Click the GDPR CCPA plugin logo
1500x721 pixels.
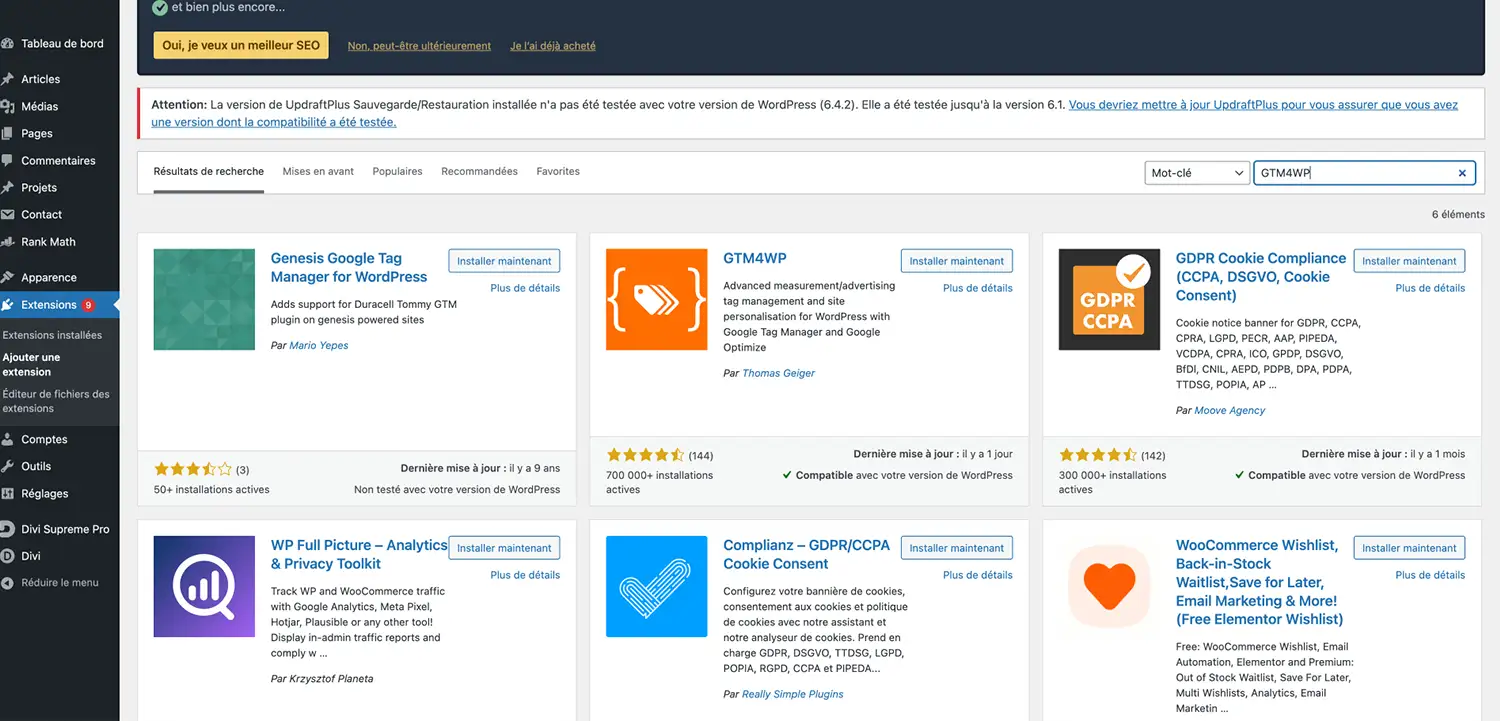[x=1109, y=300]
